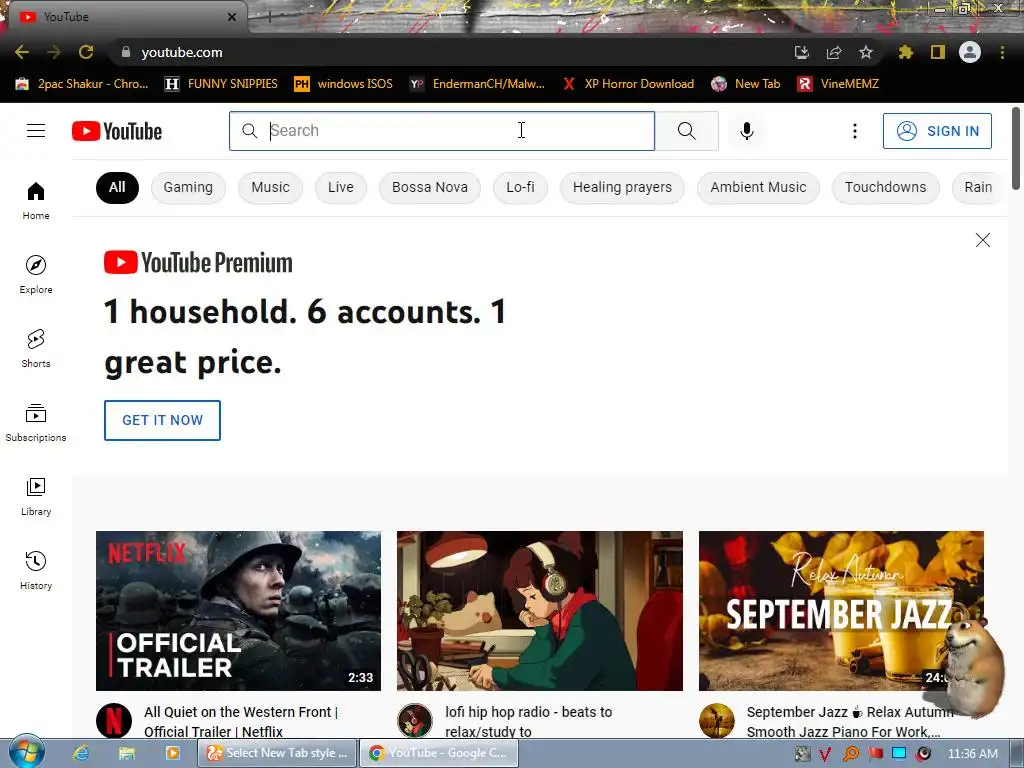Click All Quiet on the Western Front title
The height and width of the screenshot is (768, 1024).
241,722
